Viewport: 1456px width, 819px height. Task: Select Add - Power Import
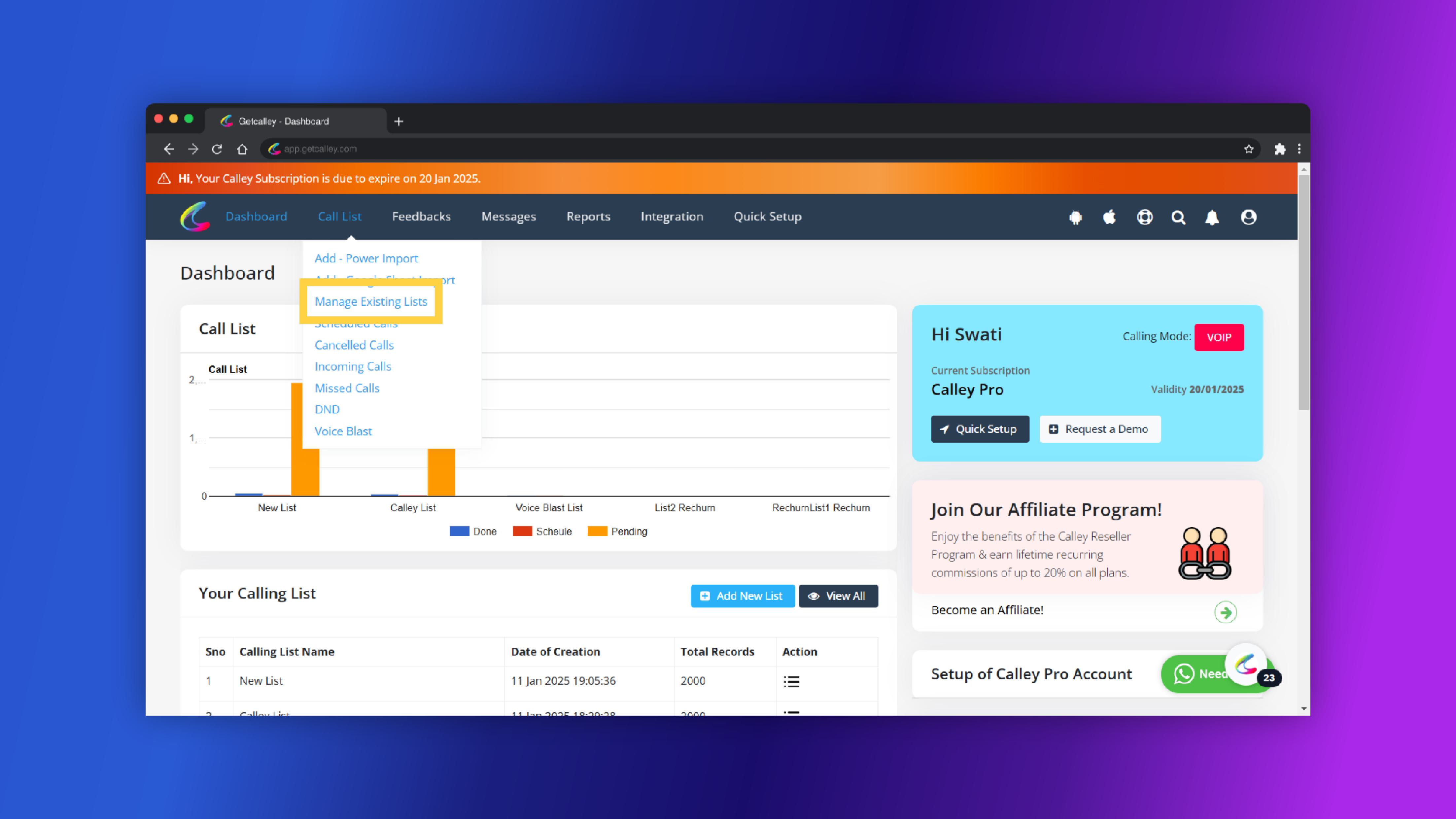pyautogui.click(x=366, y=258)
